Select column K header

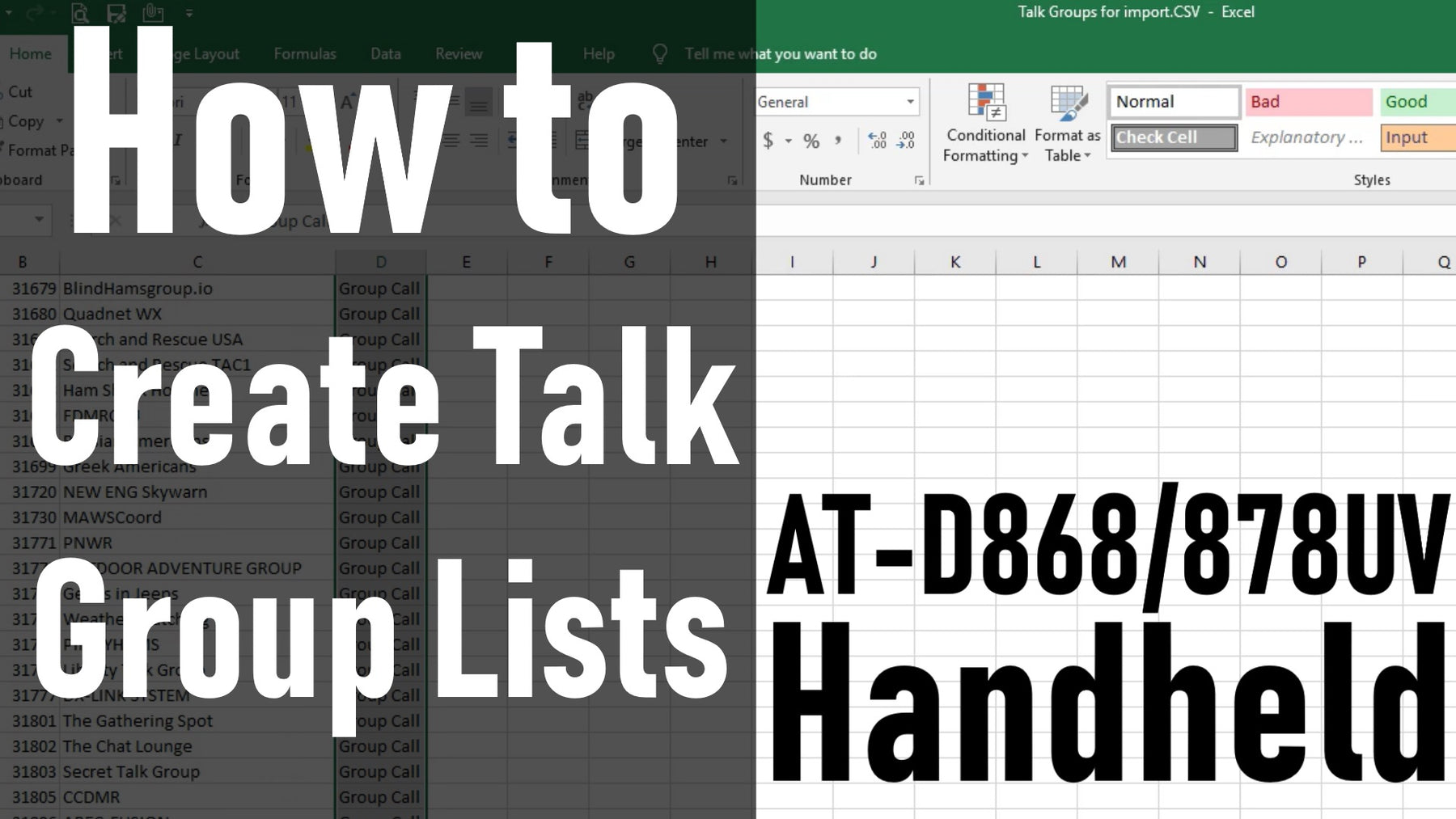pos(955,262)
